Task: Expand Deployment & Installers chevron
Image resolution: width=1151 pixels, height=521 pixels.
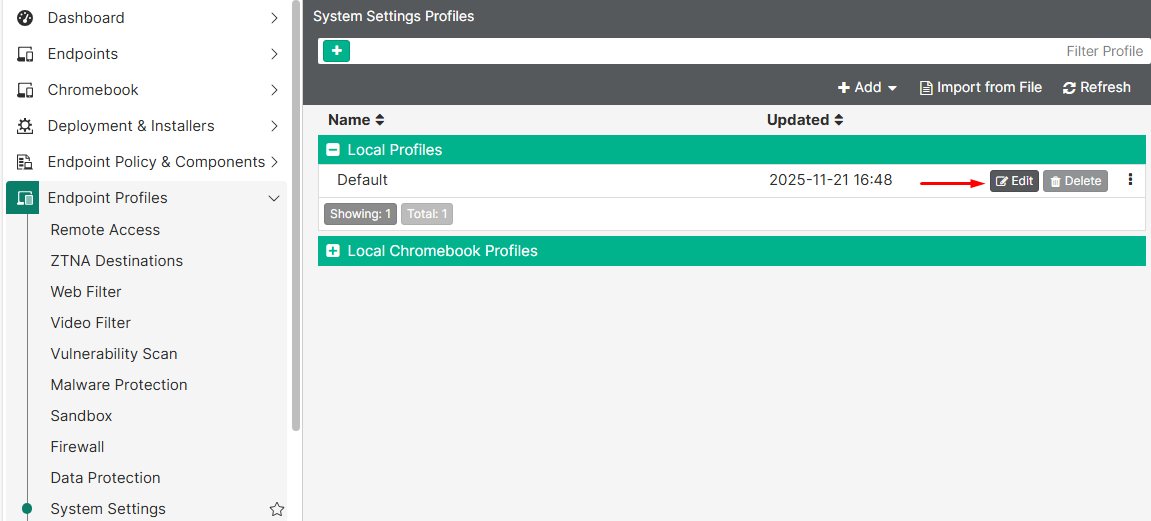Action: point(275,125)
